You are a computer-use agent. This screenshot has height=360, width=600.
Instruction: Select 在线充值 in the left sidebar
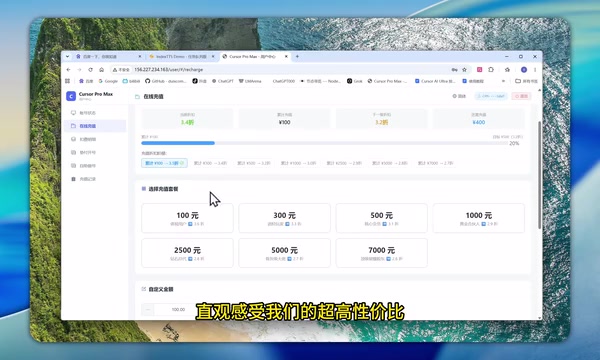tap(95, 126)
